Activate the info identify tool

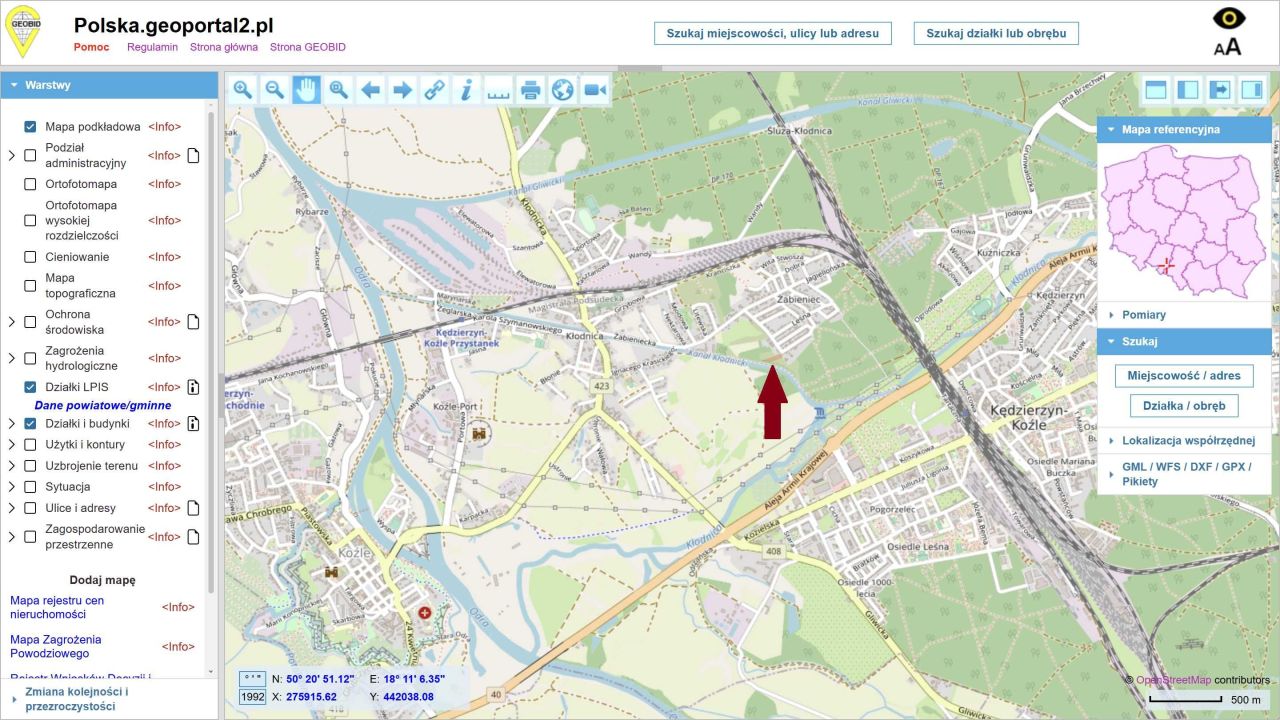tap(466, 90)
